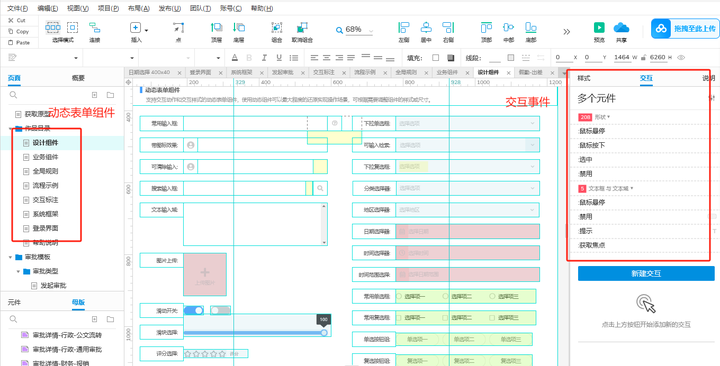Image resolution: width=720 pixels, height=366 pixels.
Task: Open the 布局(A) menu
Action: (x=139, y=8)
